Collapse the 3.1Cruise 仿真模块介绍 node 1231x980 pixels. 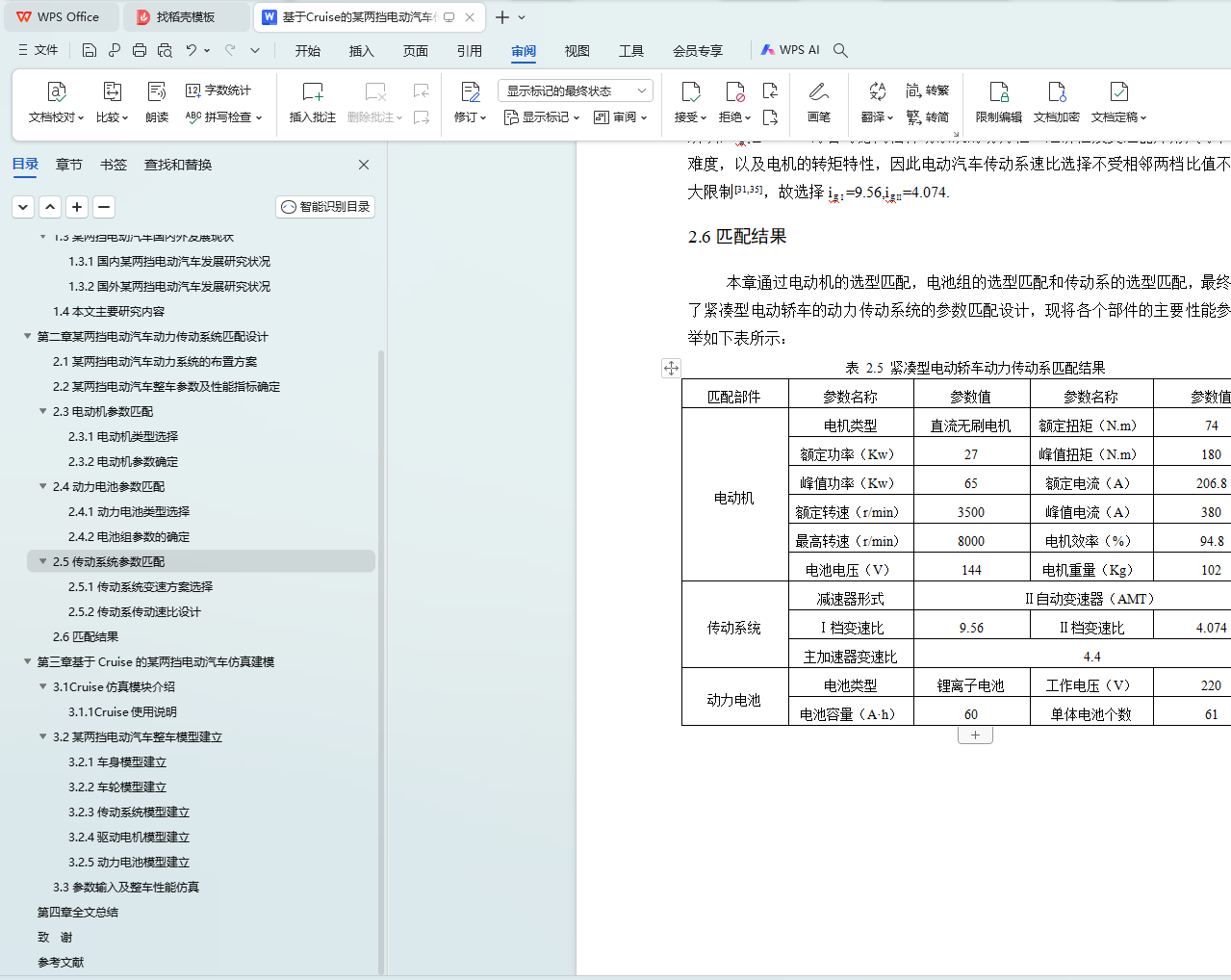coord(42,687)
